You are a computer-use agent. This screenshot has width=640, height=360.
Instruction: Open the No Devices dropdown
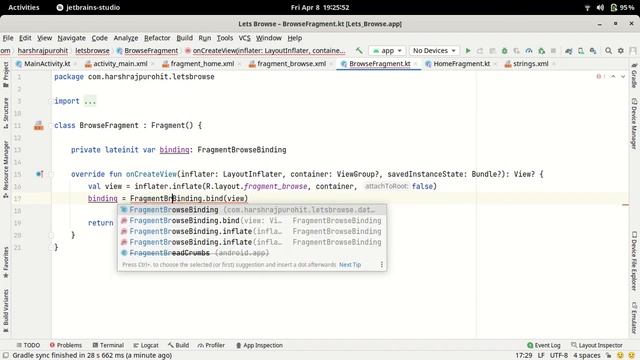click(x=434, y=51)
